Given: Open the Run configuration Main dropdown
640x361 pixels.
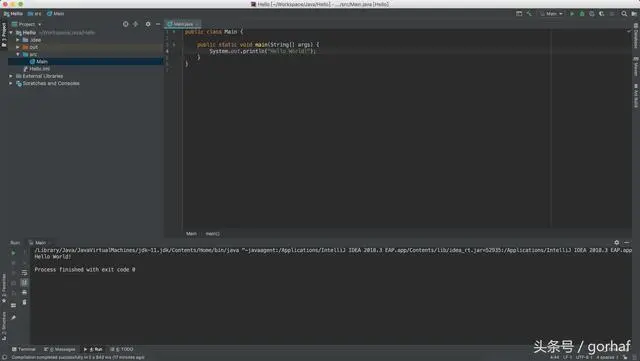Looking at the screenshot, I should pyautogui.click(x=551, y=13).
